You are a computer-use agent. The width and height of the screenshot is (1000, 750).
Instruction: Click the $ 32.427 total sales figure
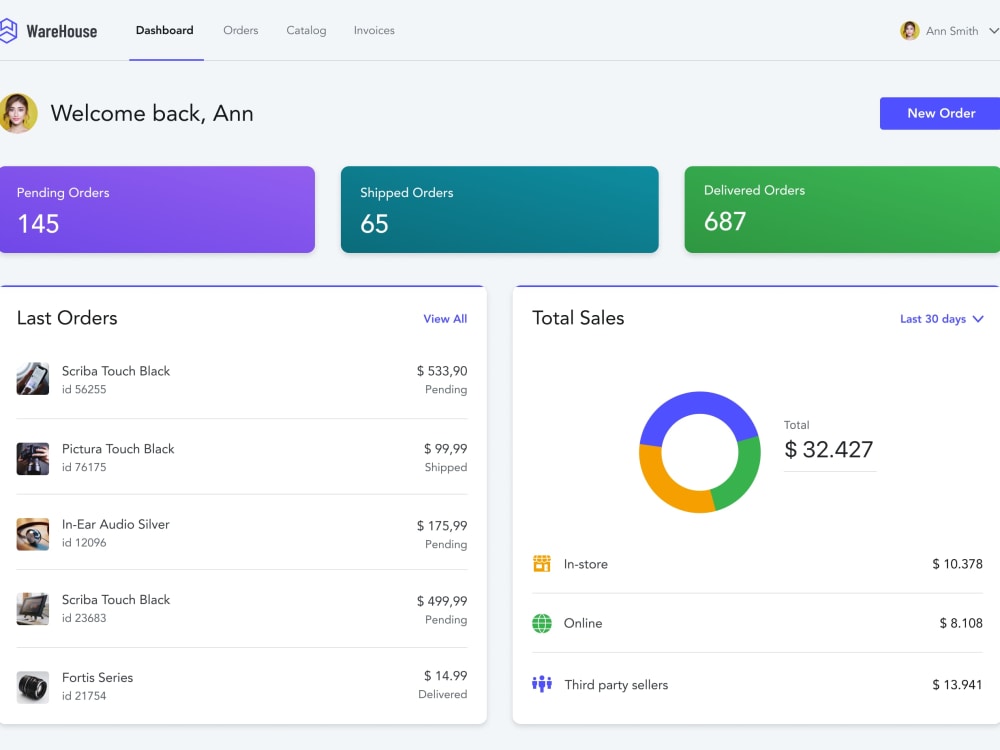click(828, 450)
